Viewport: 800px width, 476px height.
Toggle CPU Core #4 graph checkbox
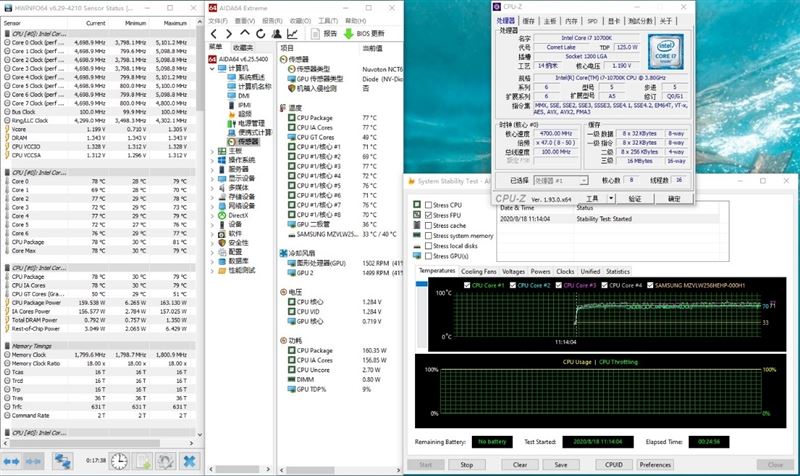(605, 285)
